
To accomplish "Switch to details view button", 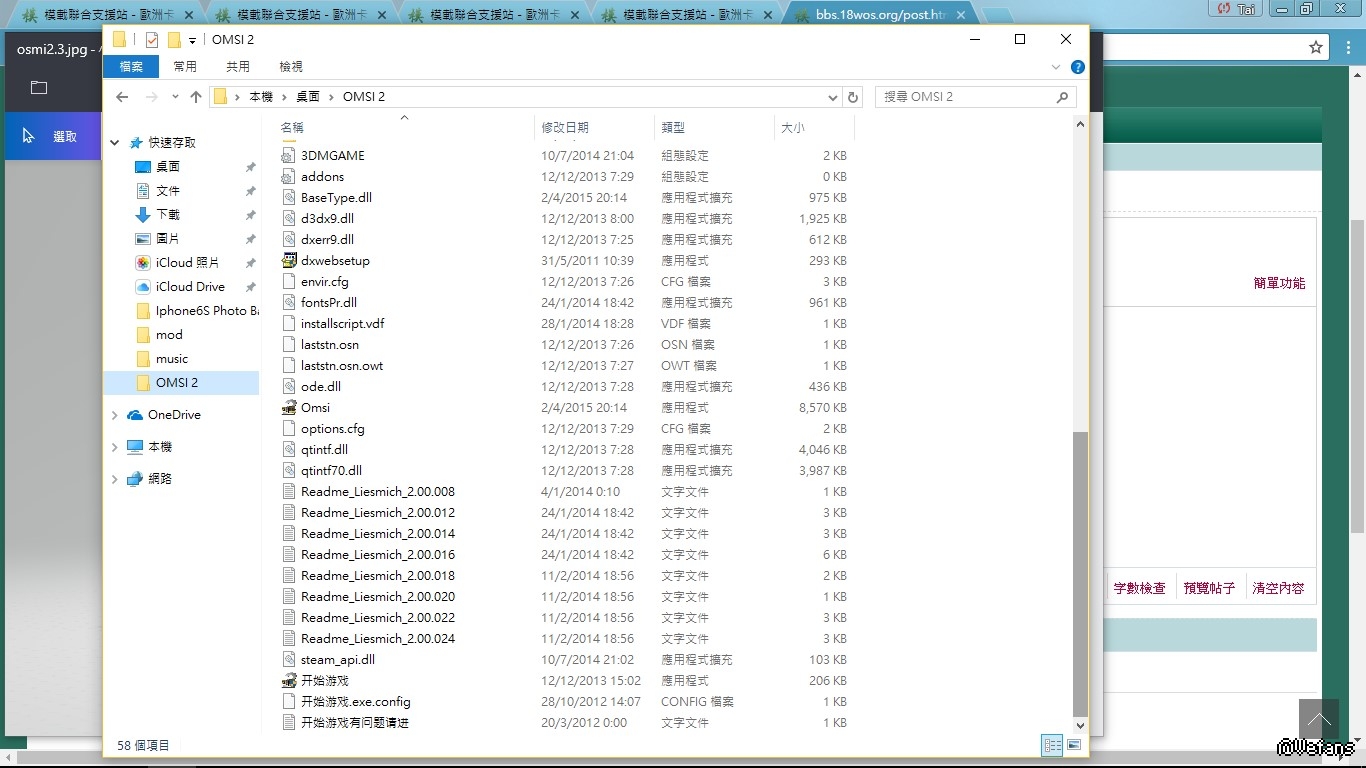I will [1052, 745].
